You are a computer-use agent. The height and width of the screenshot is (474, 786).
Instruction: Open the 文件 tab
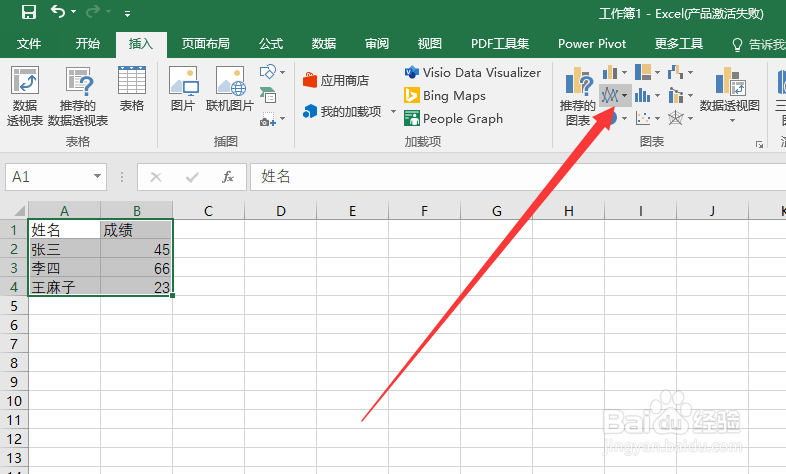coord(29,44)
